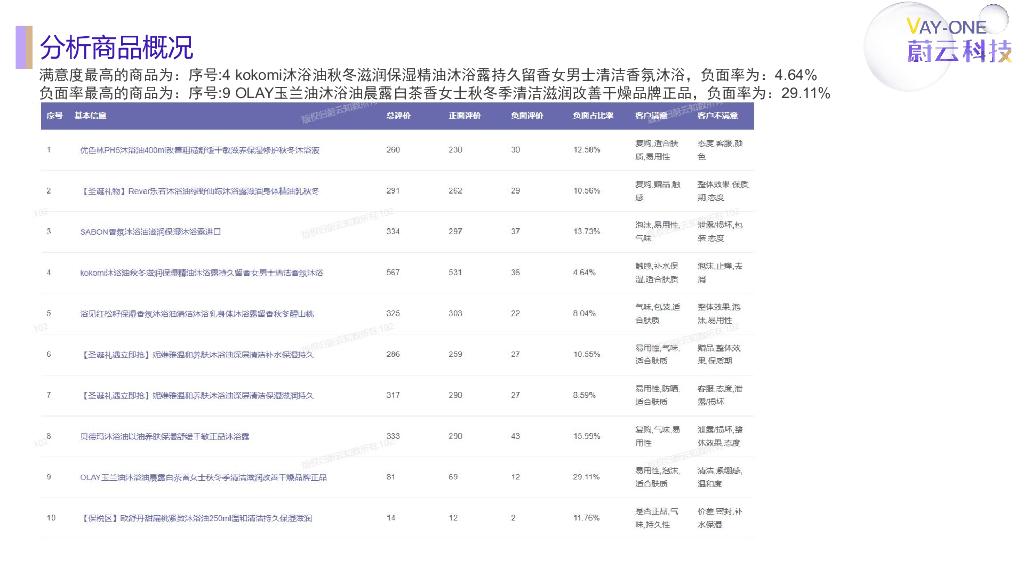Open the row 5 product name 浴见红松籽
Image resolution: width=1024 pixels, height=576 pixels.
tap(197, 314)
